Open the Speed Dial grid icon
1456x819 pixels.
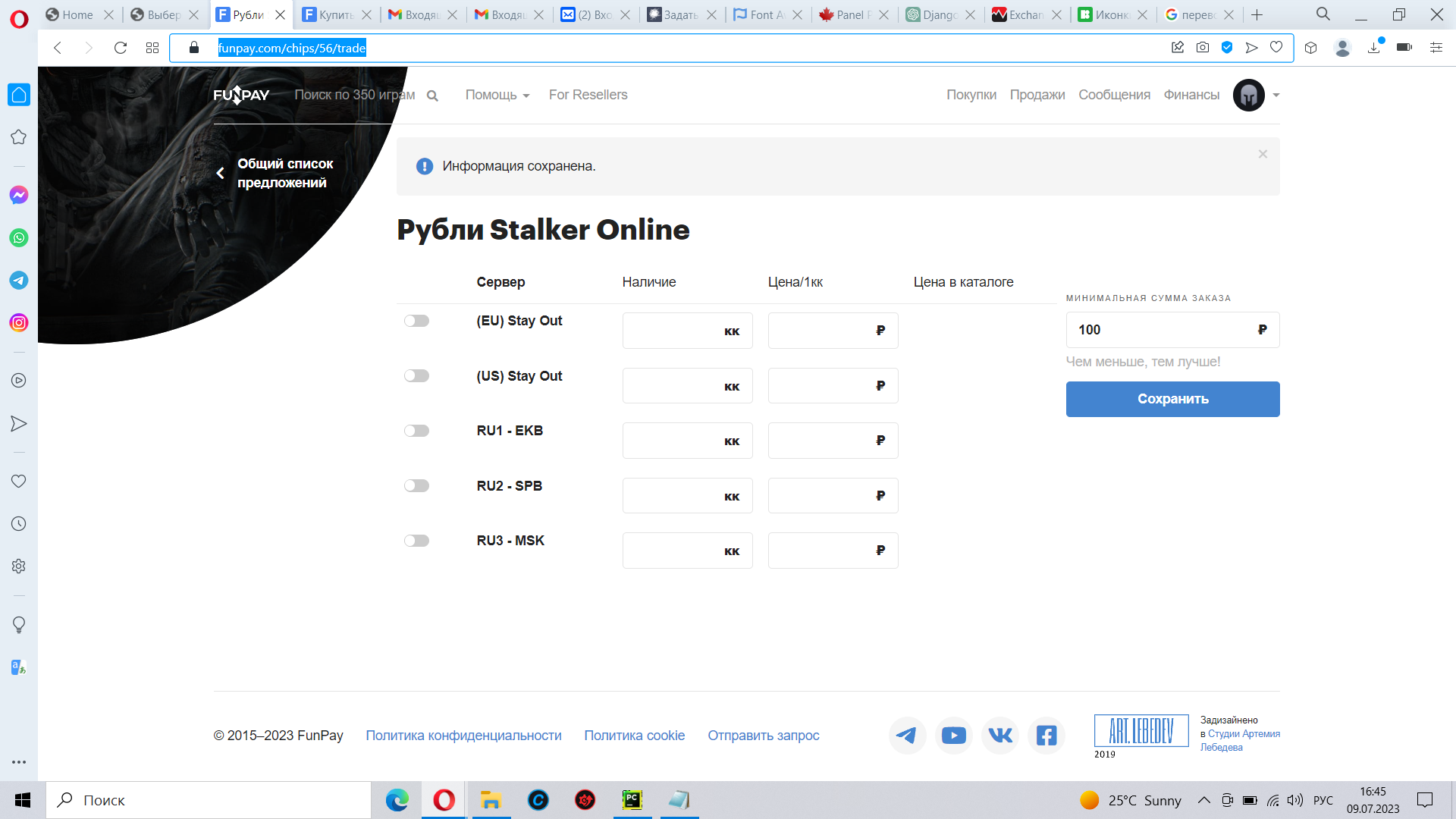152,48
